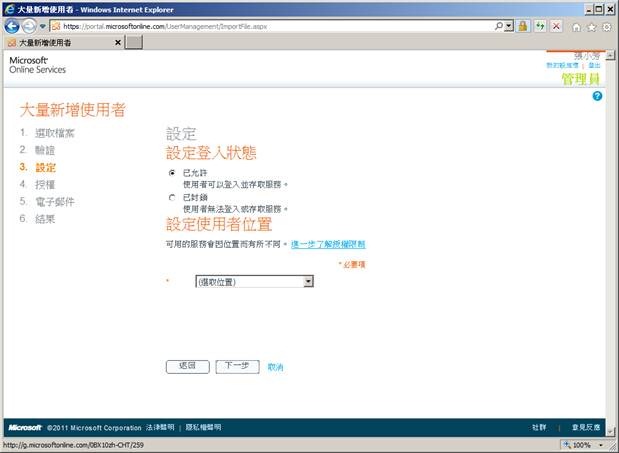This screenshot has width=619, height=453.
Task: Open the Favorites star icon
Action: pos(591,27)
